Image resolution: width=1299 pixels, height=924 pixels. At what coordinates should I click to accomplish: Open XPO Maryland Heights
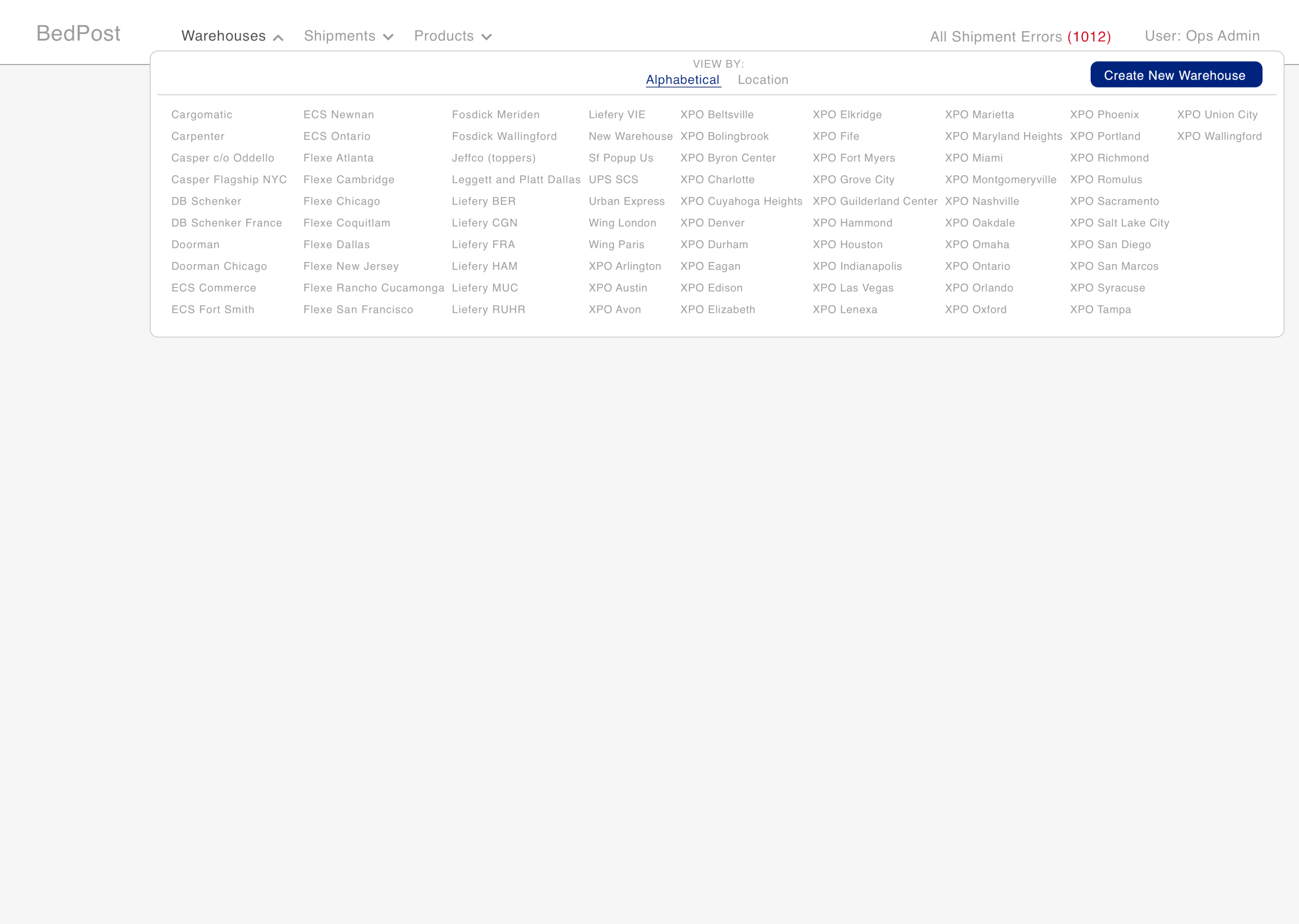pyautogui.click(x=1003, y=136)
